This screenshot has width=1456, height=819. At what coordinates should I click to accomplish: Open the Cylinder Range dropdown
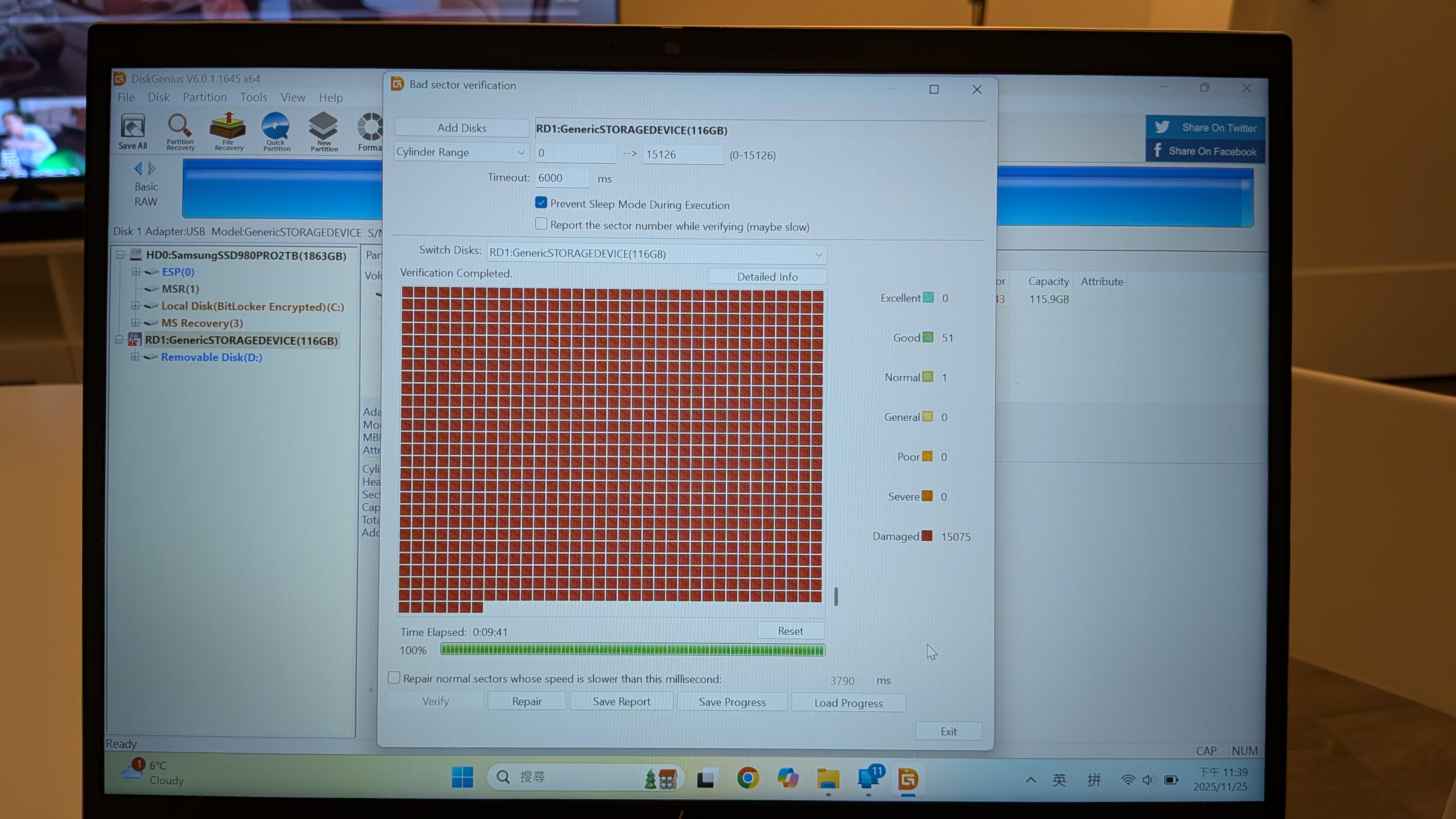(x=461, y=152)
